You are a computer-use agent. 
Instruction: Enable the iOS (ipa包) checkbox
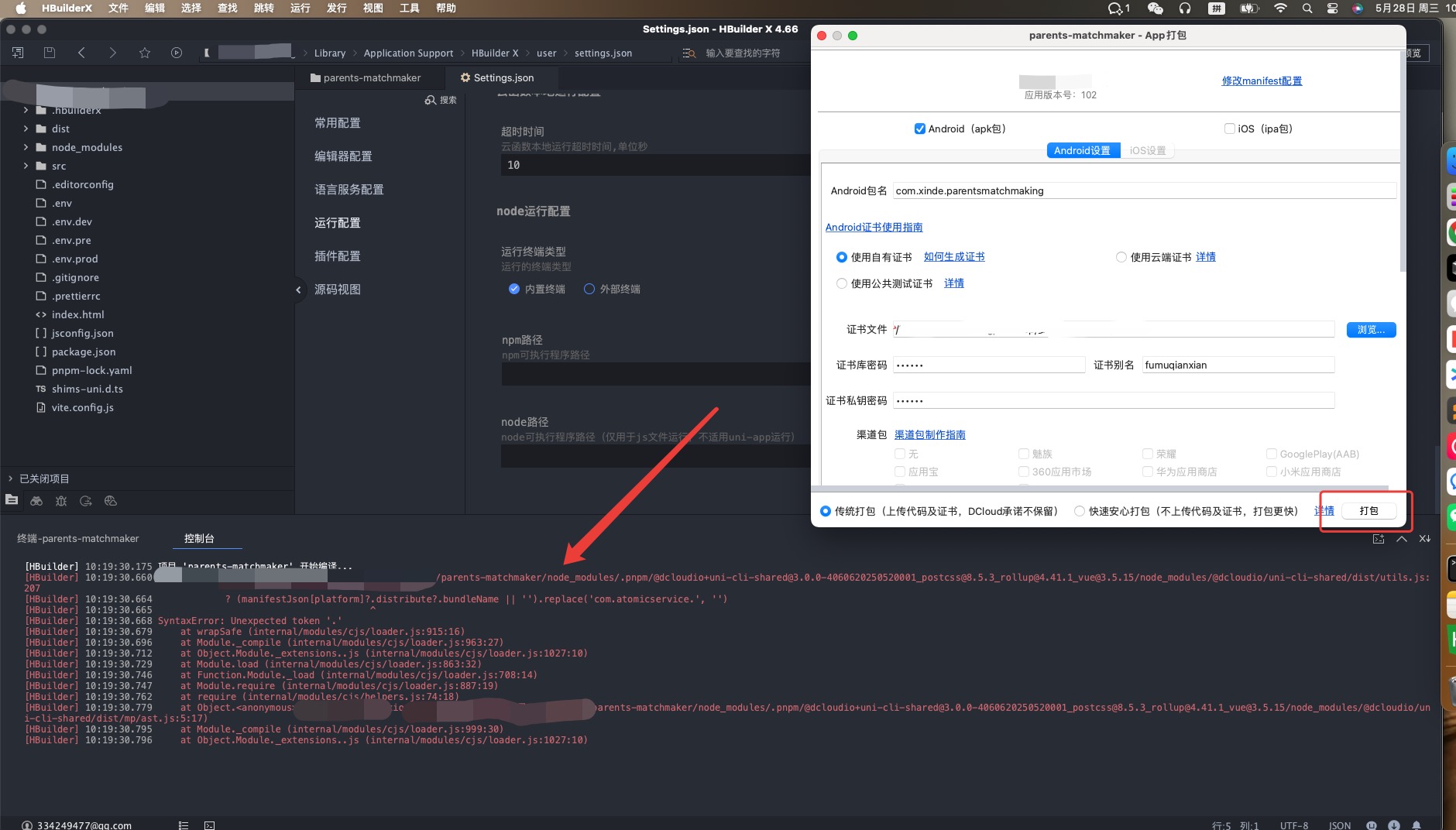pyautogui.click(x=1229, y=129)
